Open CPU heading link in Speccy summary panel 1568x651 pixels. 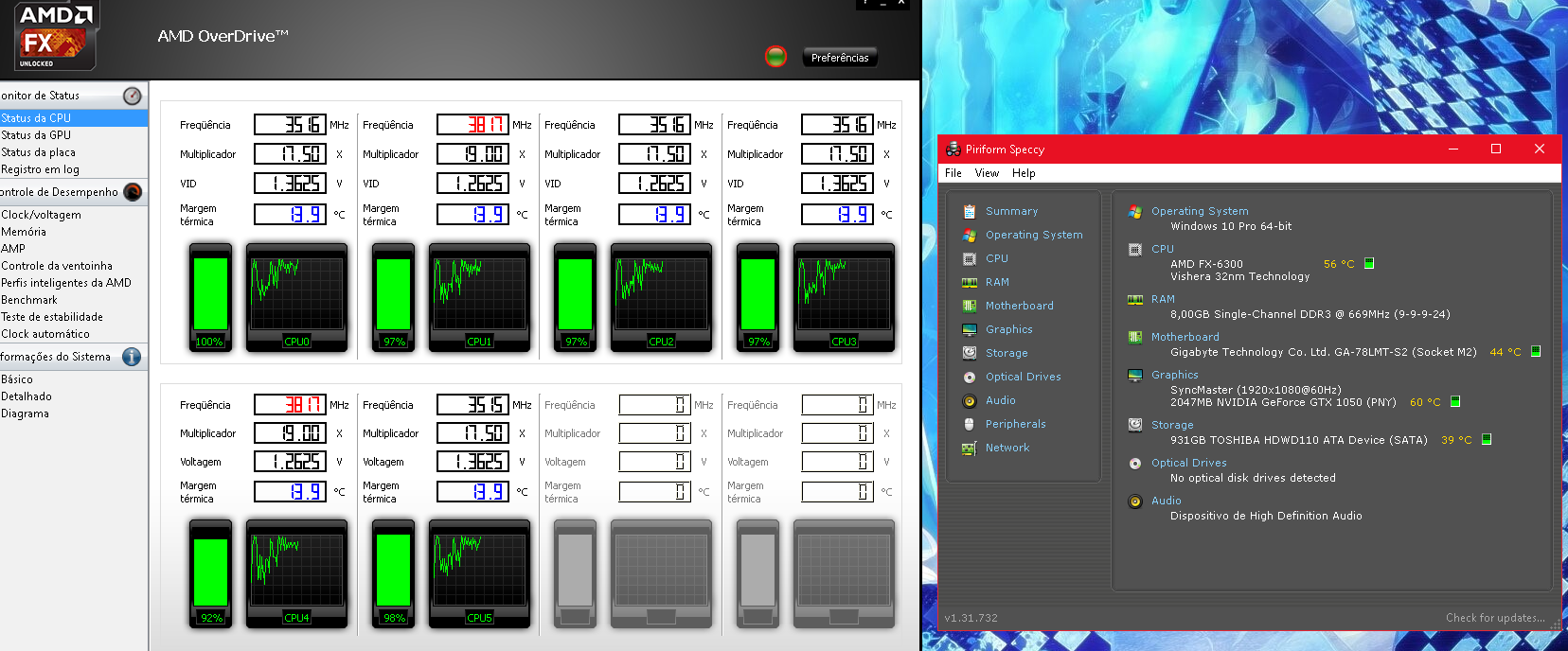click(x=1163, y=249)
